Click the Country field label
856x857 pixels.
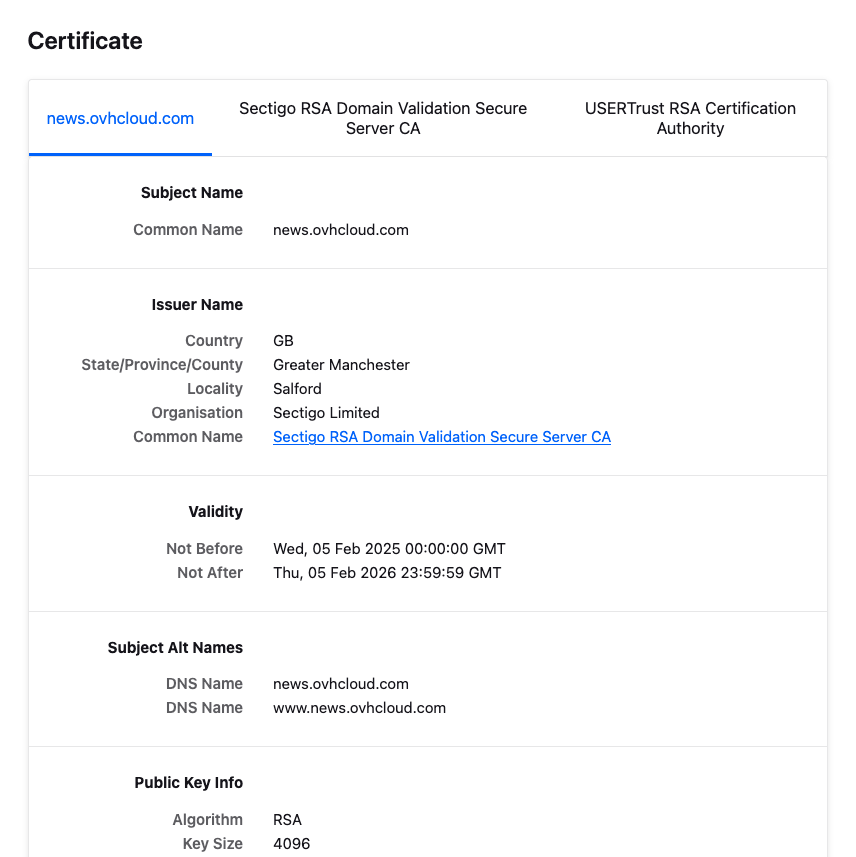[x=214, y=341]
